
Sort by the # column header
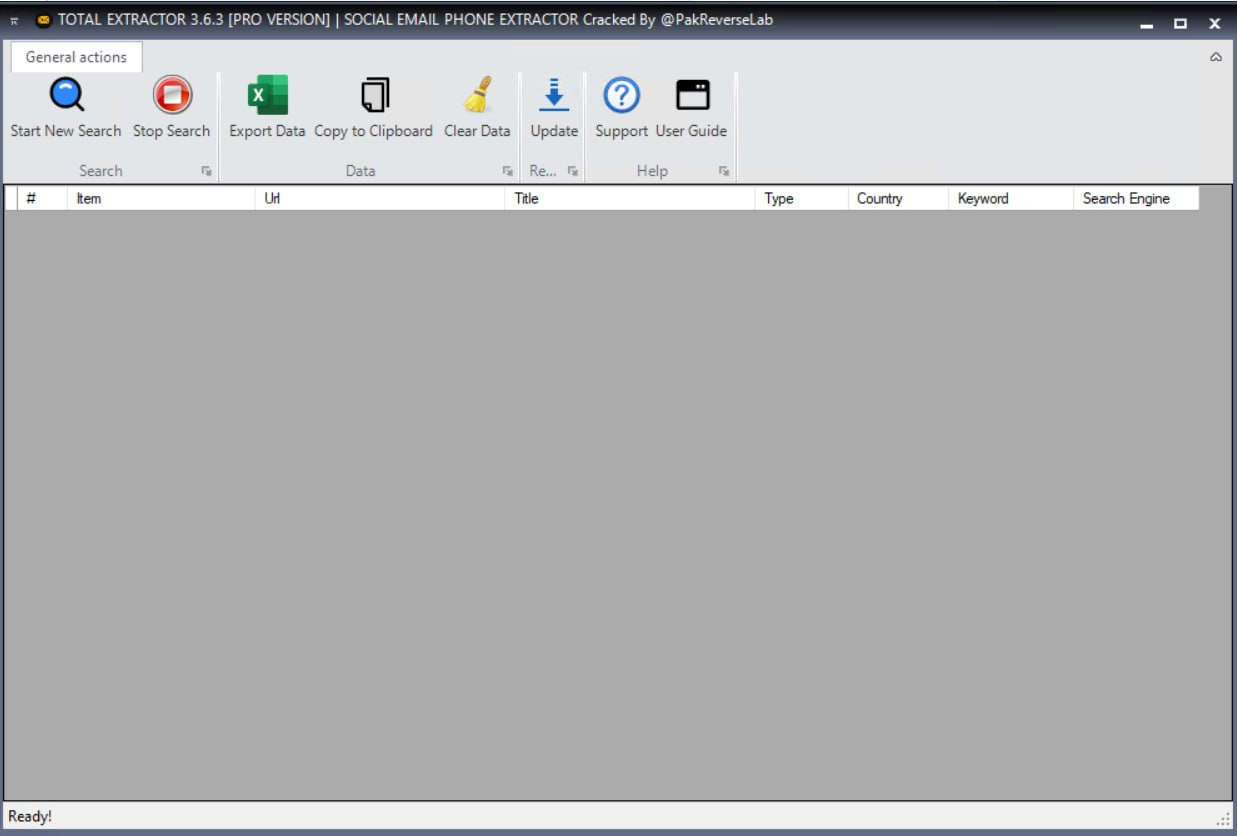coord(42,198)
